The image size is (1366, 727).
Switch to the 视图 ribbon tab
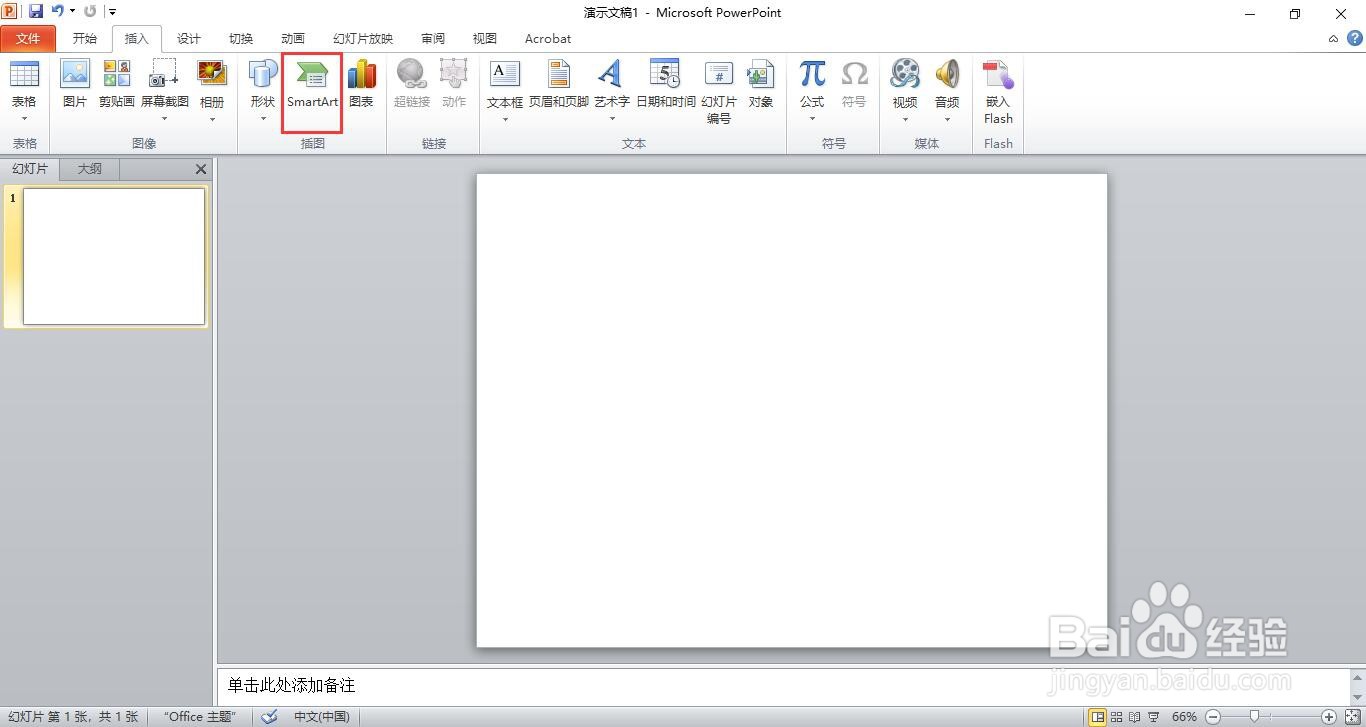[485, 39]
